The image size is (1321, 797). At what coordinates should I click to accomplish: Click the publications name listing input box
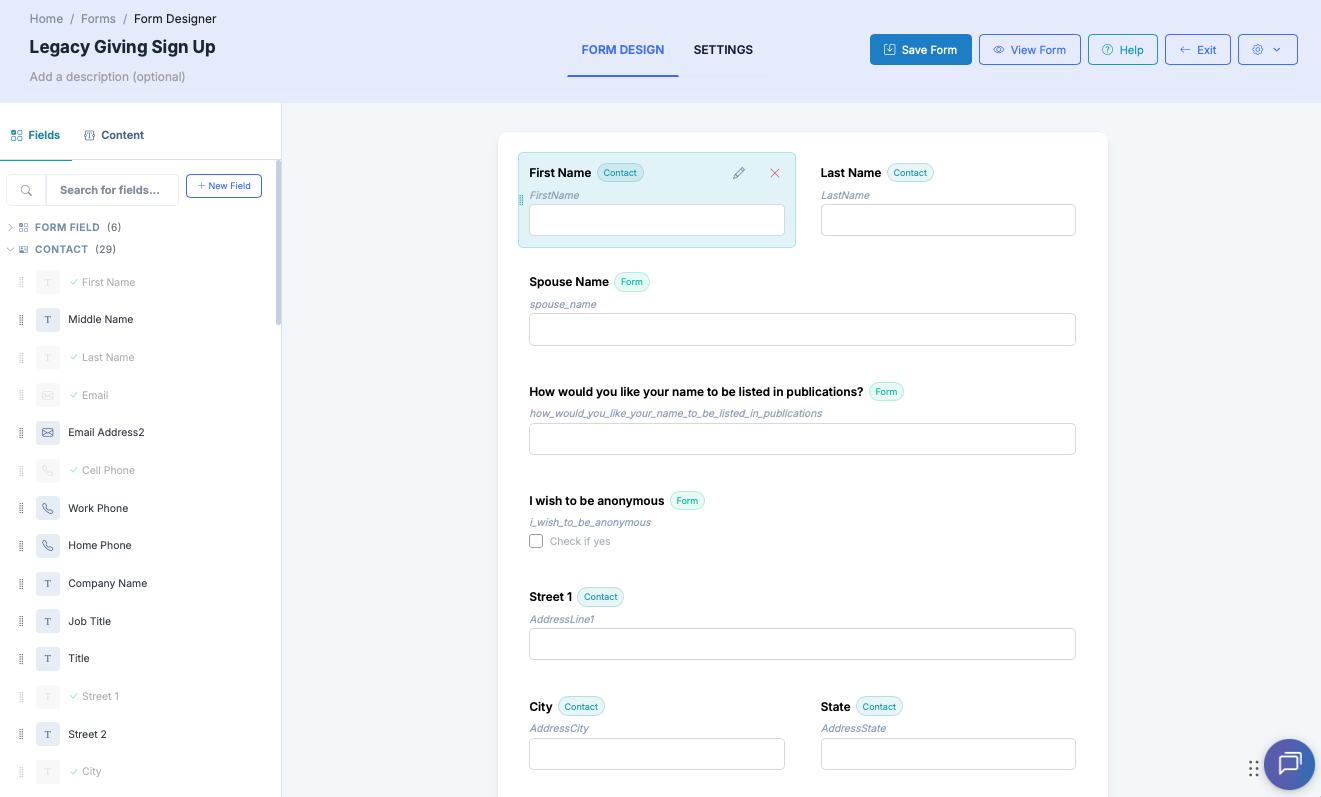click(x=802, y=439)
